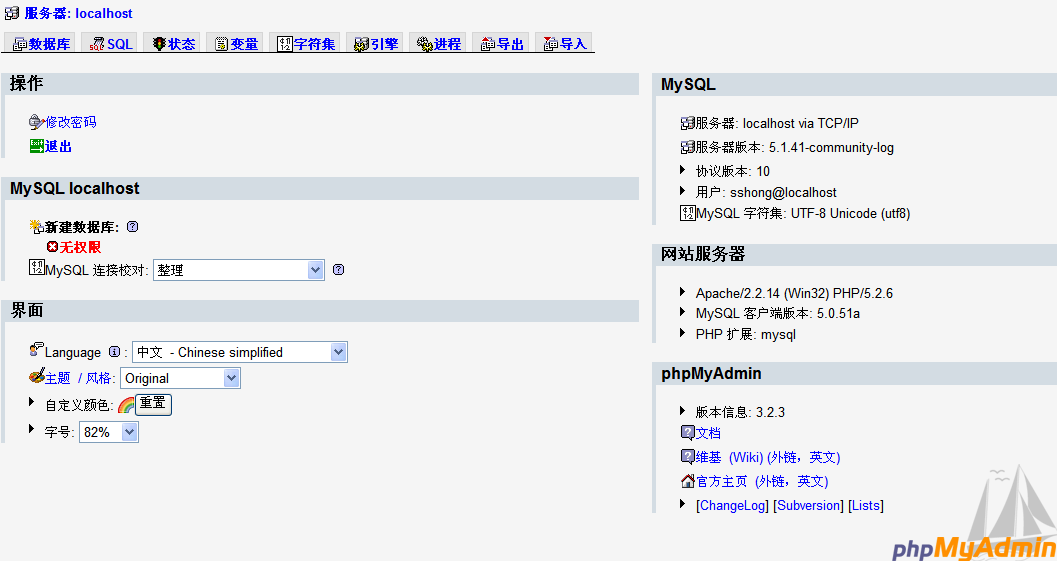
Task: Click the red no-privileges icon
Action: coord(53,247)
